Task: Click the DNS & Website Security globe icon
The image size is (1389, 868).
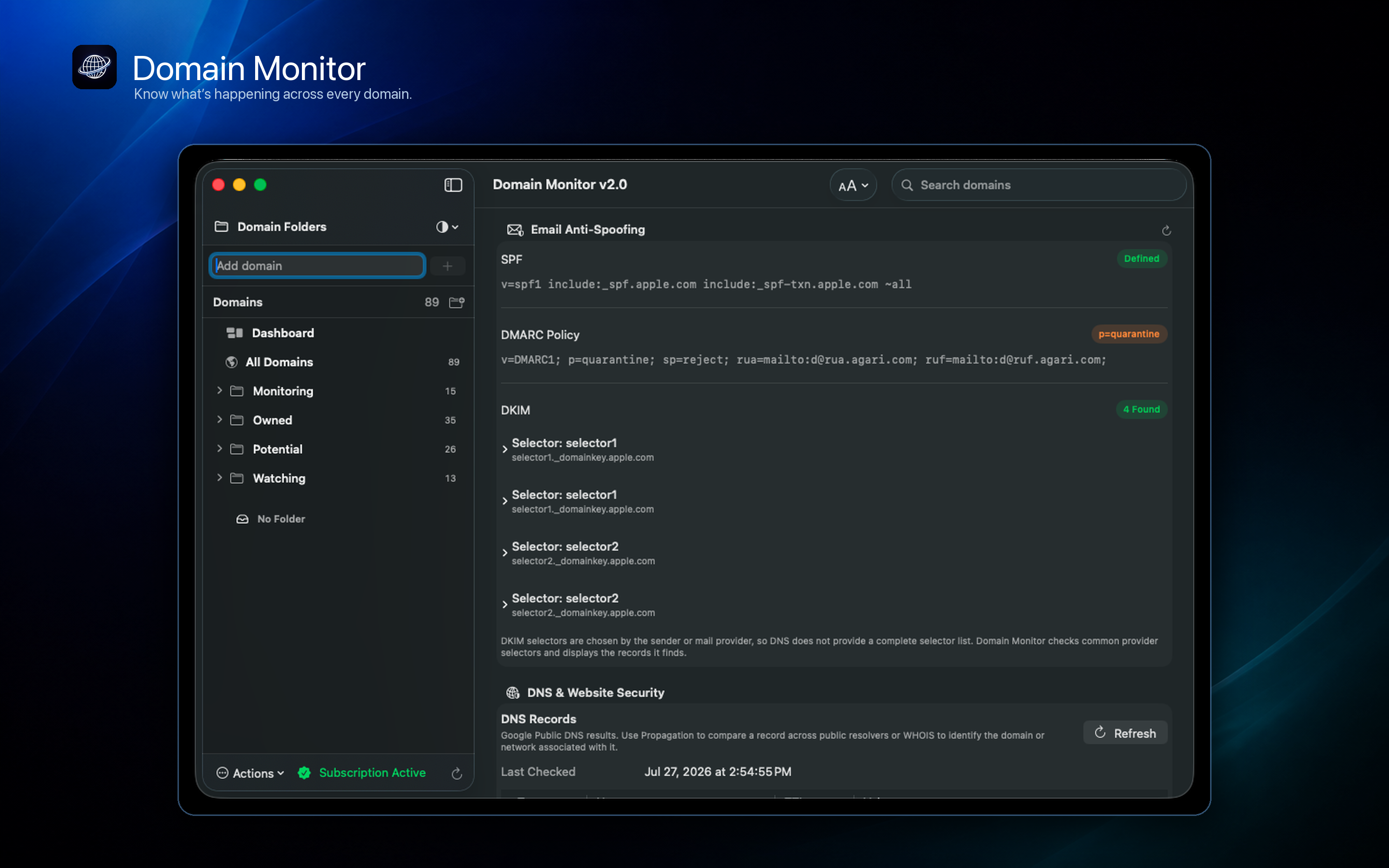Action: (x=513, y=692)
